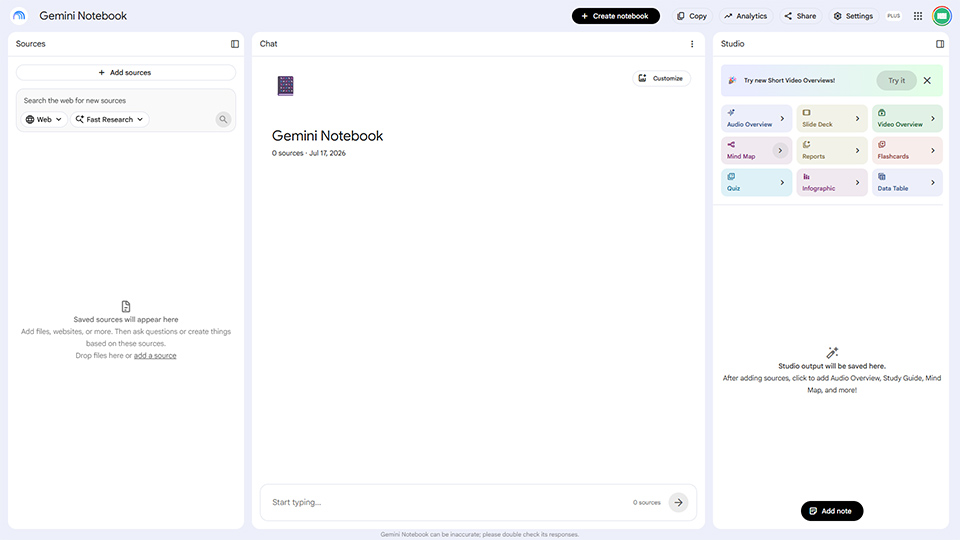Open Analytics
Viewport: 960px width, 540px height.
(x=746, y=16)
